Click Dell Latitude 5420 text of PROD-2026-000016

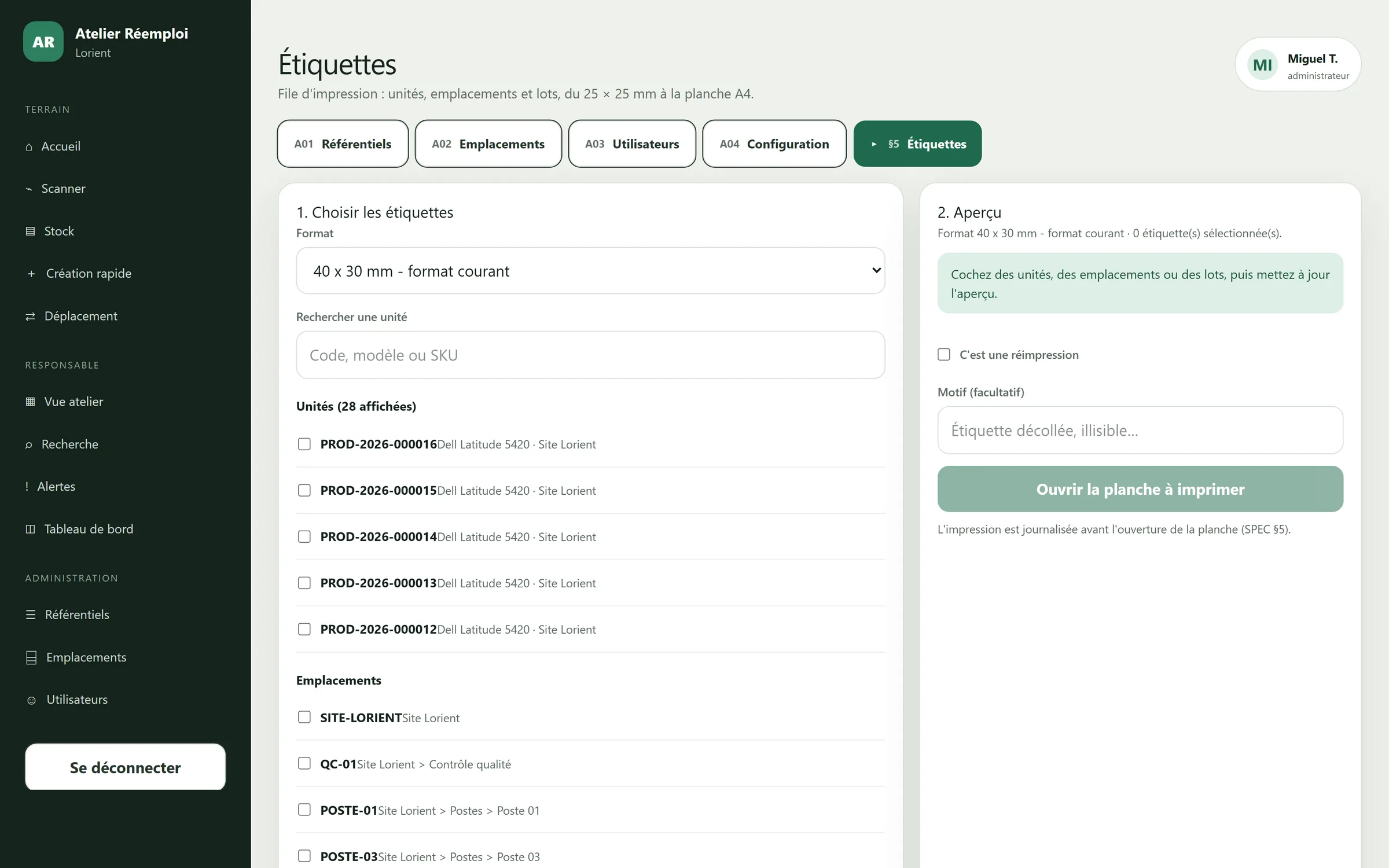pos(483,444)
